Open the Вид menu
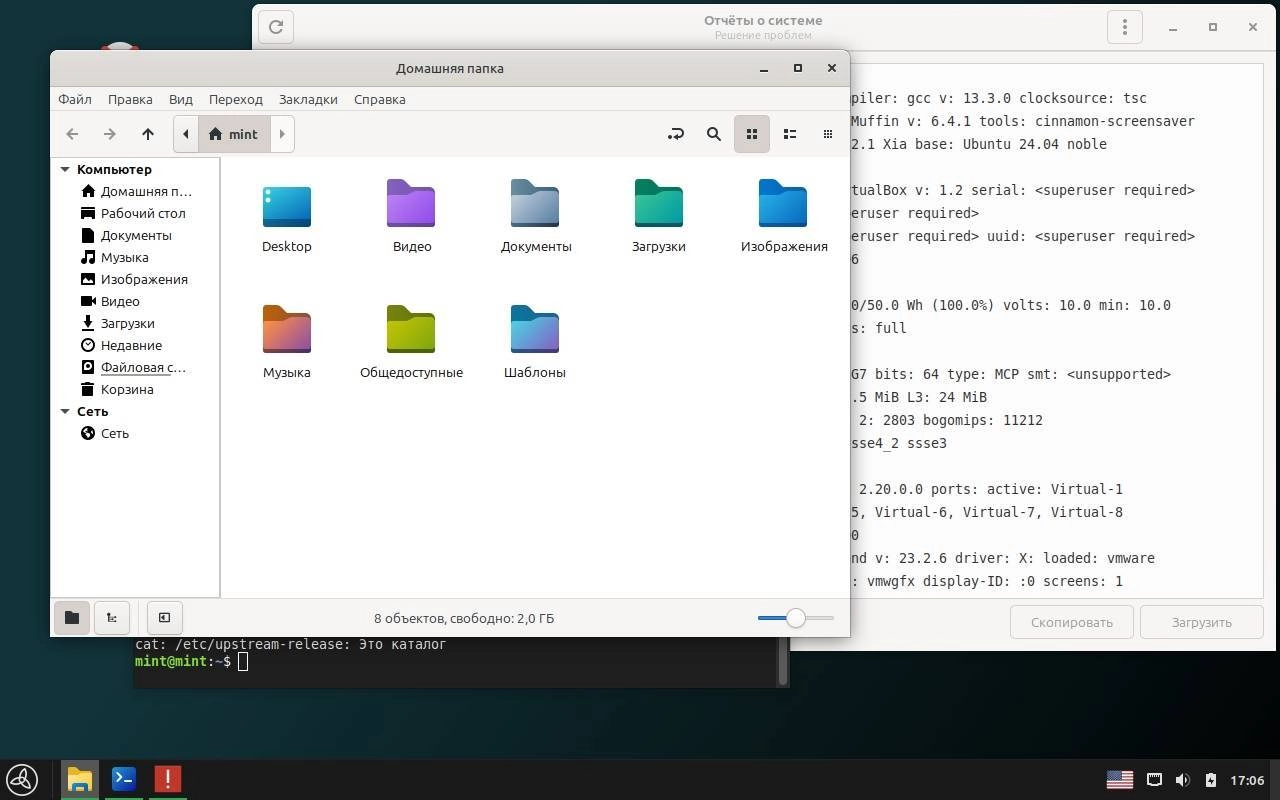 [181, 99]
